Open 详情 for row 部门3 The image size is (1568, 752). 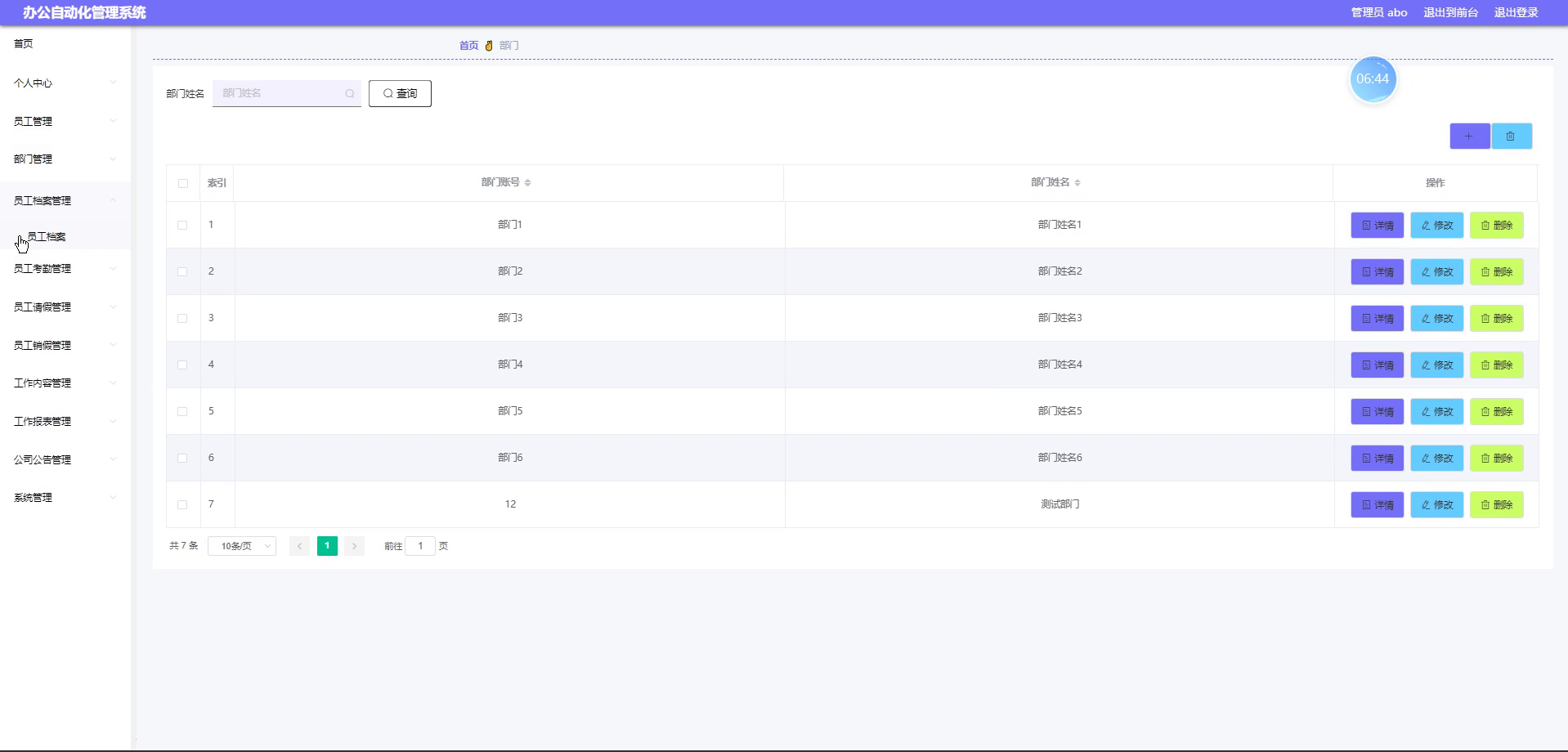click(1378, 319)
